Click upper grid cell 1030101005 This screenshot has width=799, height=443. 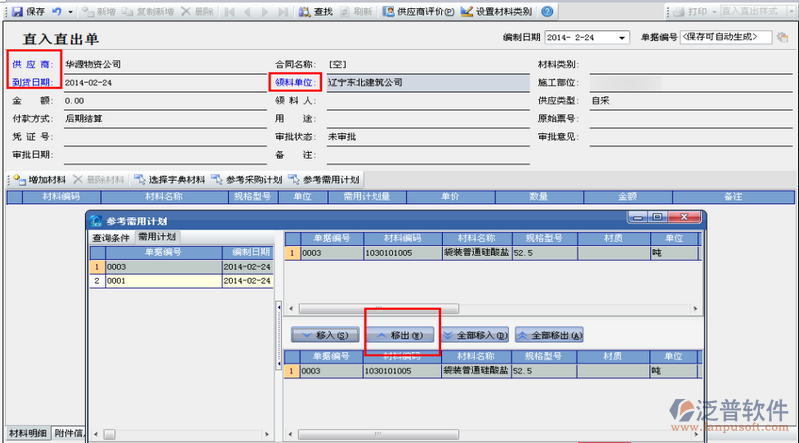click(x=403, y=253)
